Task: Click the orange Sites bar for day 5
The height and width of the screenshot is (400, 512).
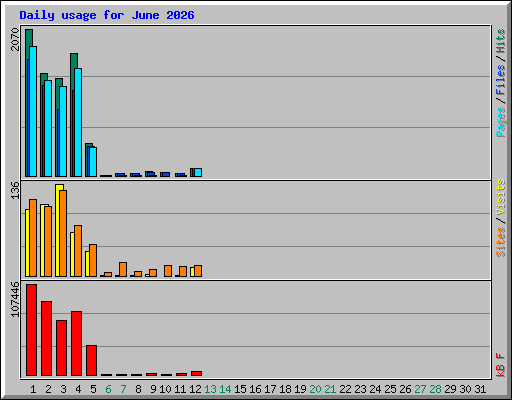Action: click(93, 260)
